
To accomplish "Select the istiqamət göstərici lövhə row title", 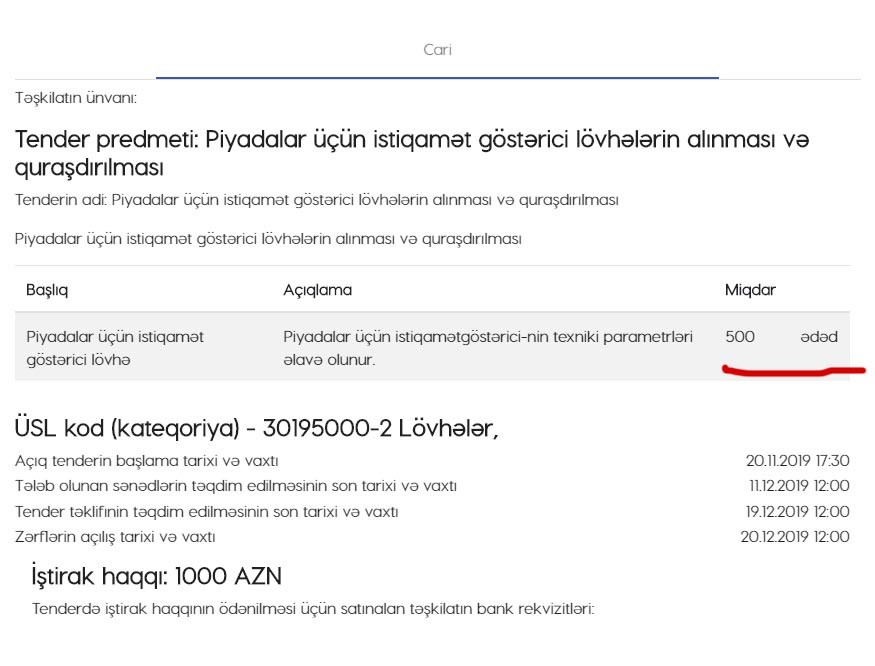I will (x=115, y=347).
